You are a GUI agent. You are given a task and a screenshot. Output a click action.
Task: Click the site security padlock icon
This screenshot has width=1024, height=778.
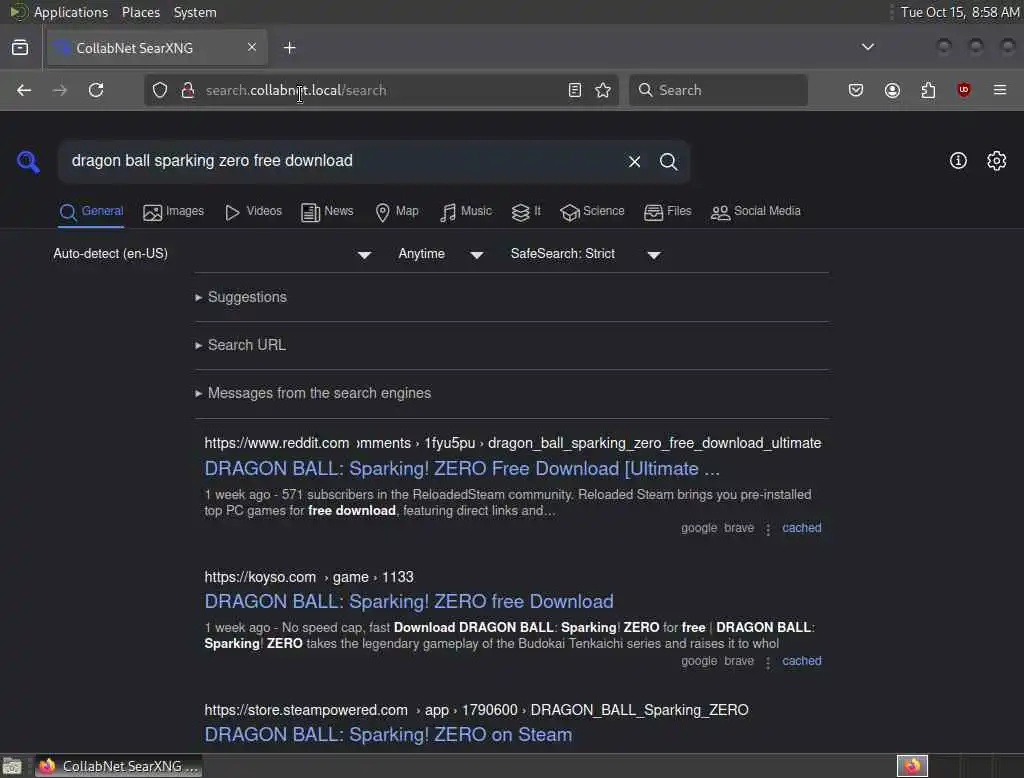tap(188, 90)
